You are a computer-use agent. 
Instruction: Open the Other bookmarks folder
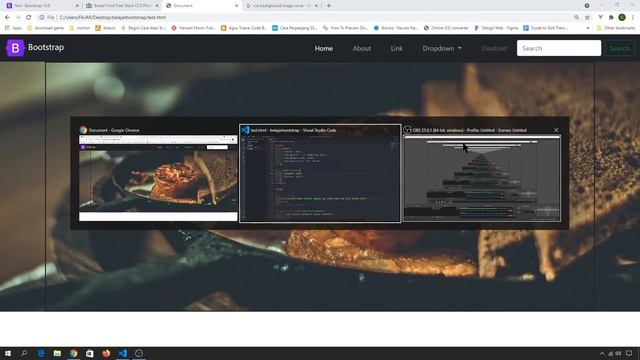(616, 28)
